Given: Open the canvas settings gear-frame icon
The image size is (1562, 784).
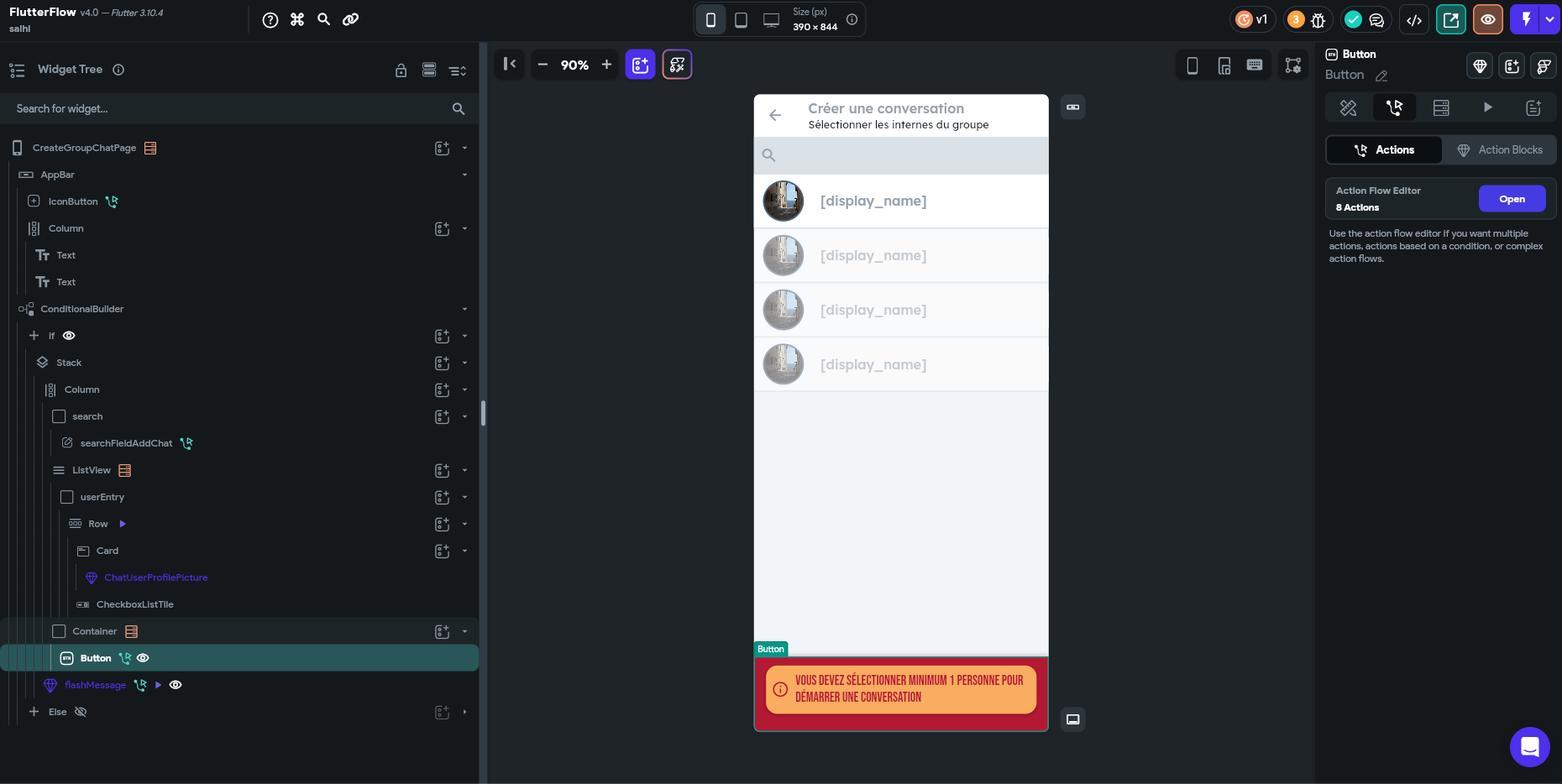Looking at the screenshot, I should coord(1293,65).
